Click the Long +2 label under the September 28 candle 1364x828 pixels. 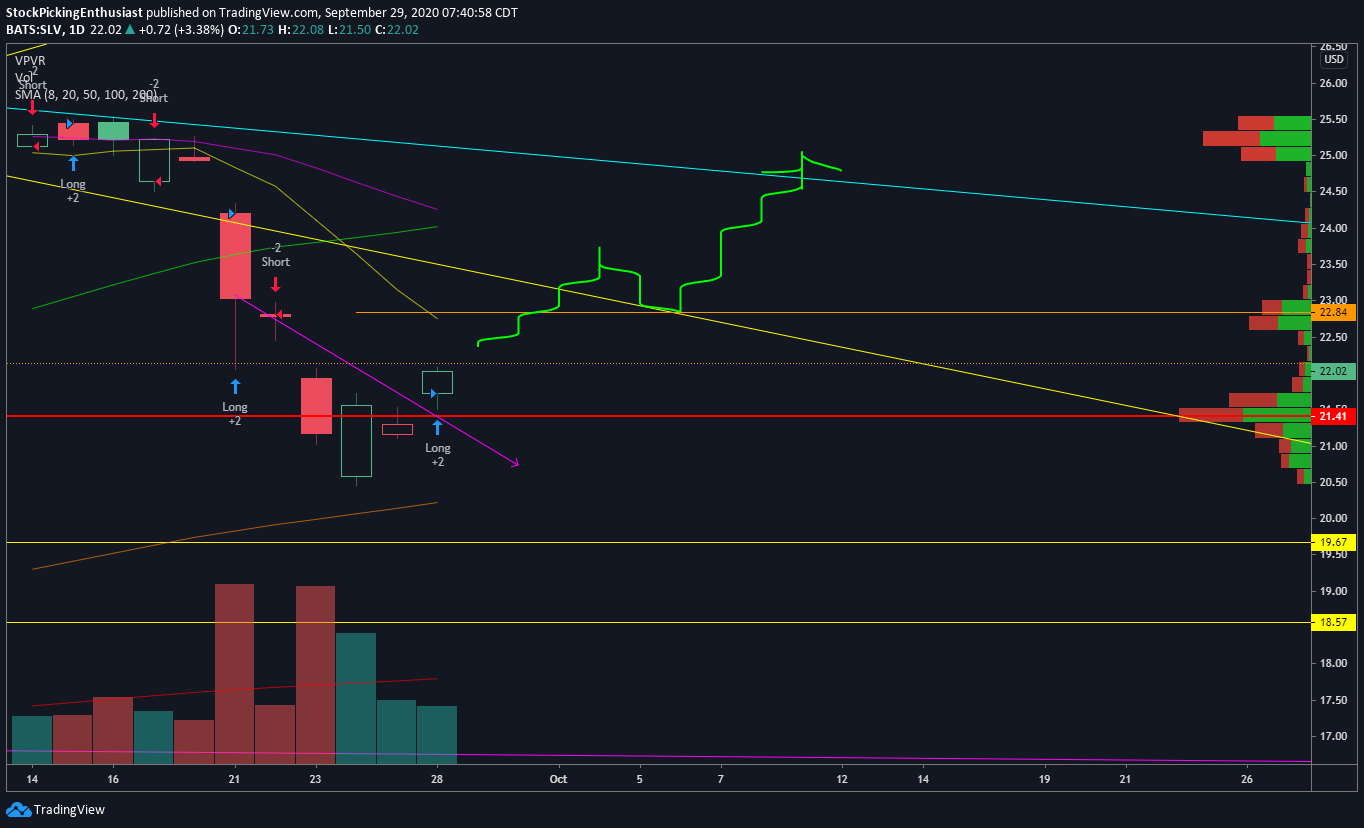pos(438,455)
